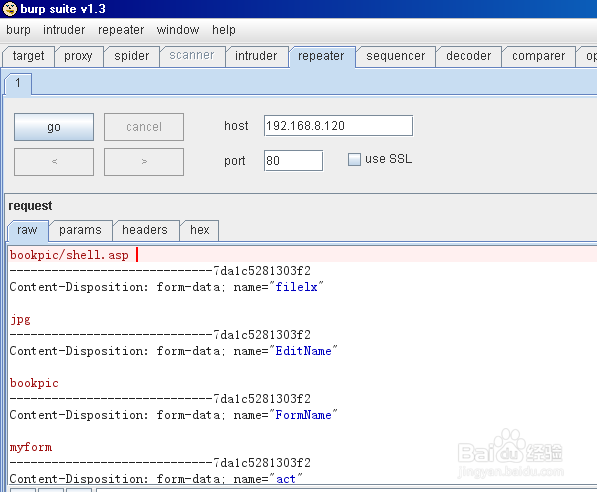Viewport: 597px width, 492px height.
Task: Click the bookpic/shell.asp line in request
Action: pyautogui.click(x=69, y=255)
